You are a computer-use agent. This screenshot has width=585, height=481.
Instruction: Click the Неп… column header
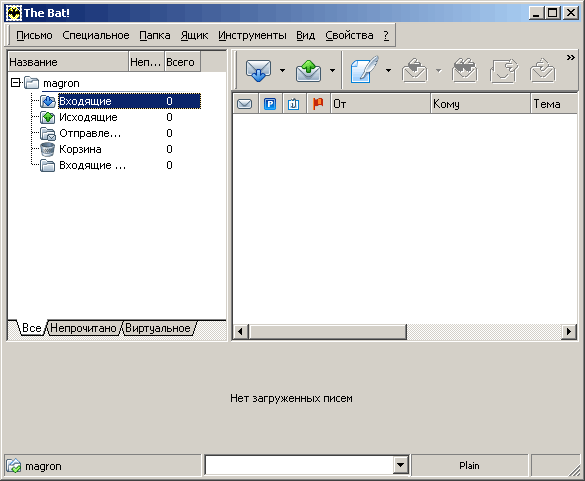(146, 62)
